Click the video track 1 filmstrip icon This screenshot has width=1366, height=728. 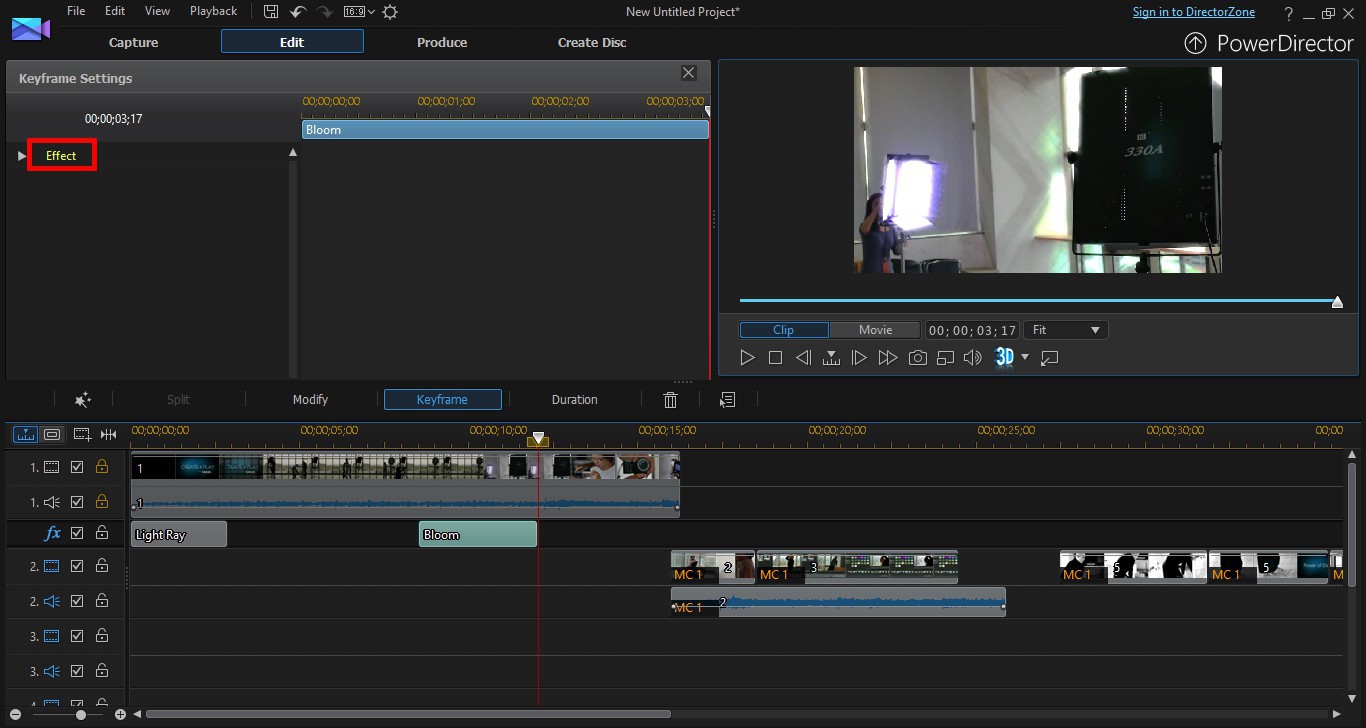click(x=51, y=466)
